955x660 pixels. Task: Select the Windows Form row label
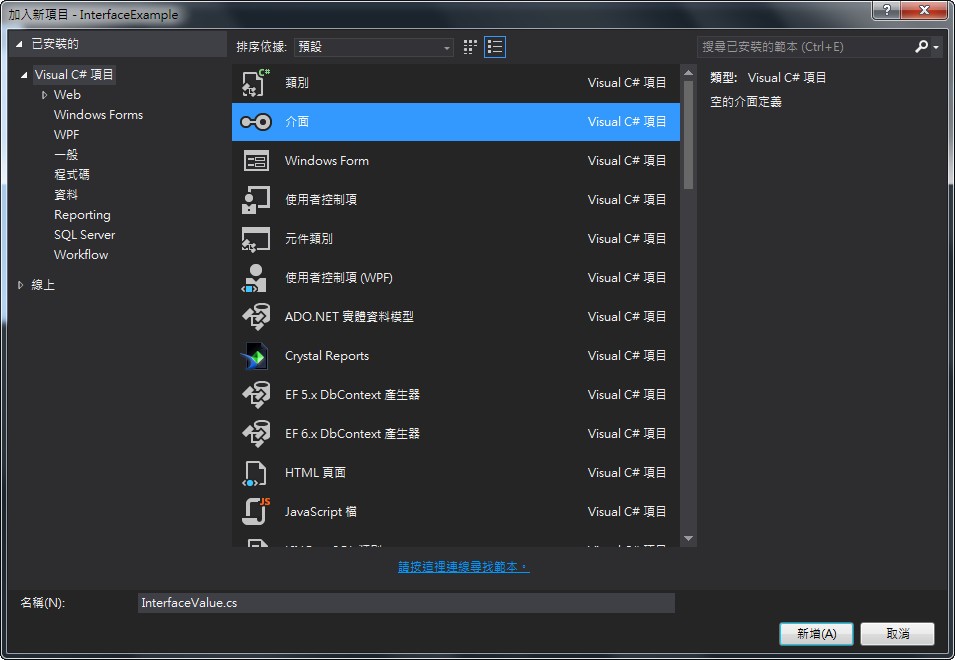pyautogui.click(x=326, y=161)
